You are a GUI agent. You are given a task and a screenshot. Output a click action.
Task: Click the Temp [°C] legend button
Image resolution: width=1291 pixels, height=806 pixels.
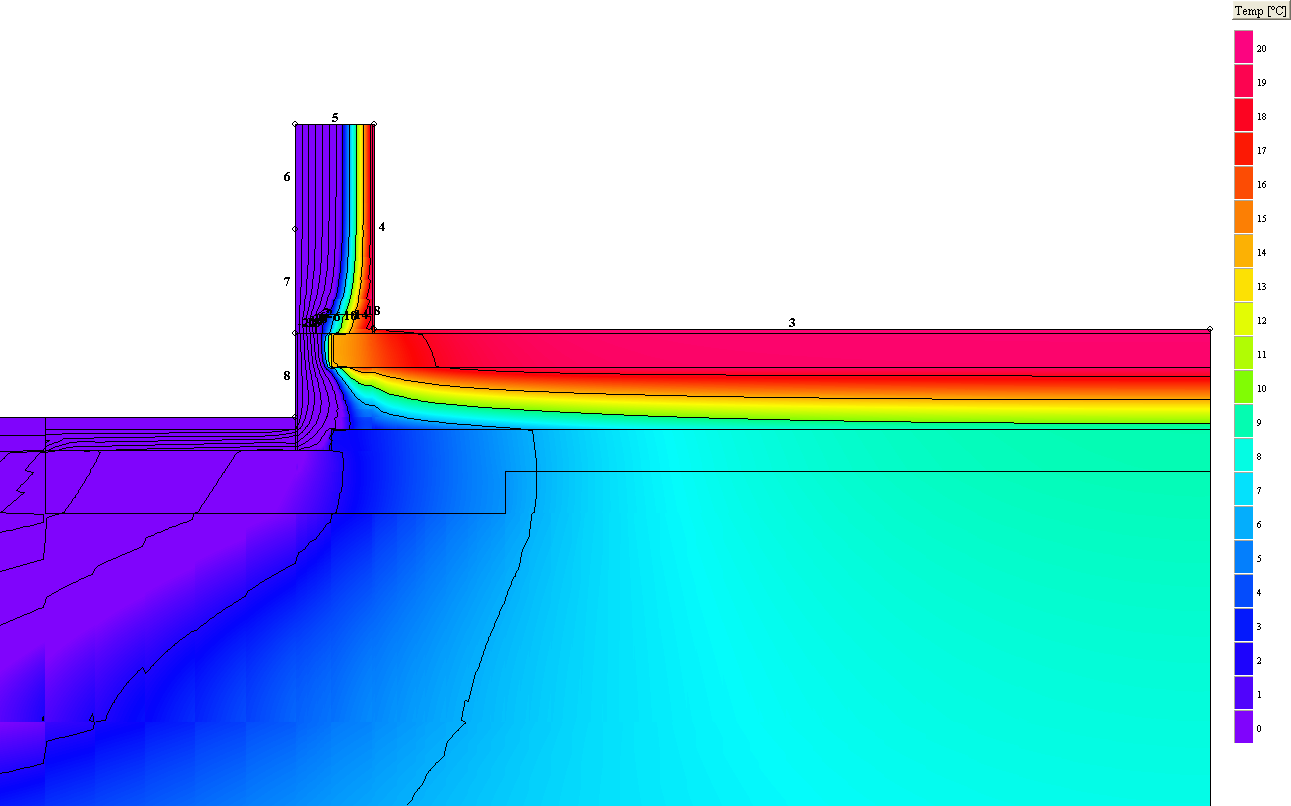pyautogui.click(x=1260, y=11)
